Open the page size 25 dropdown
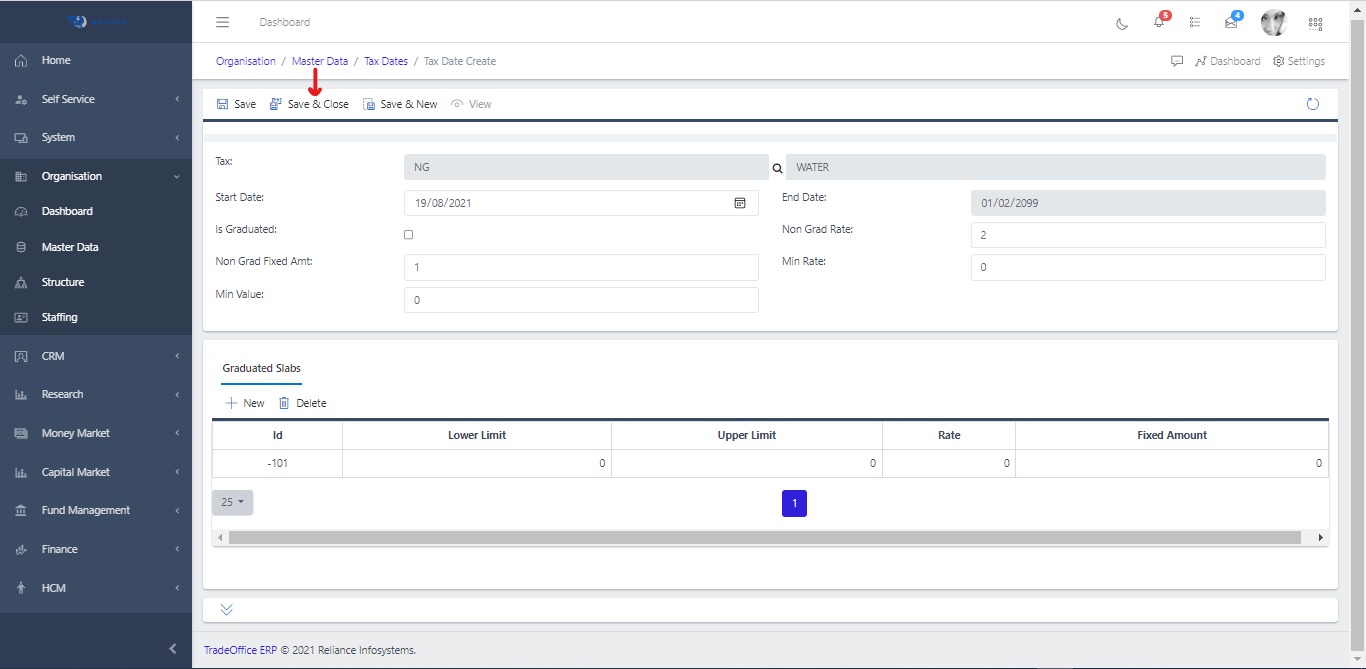 click(x=232, y=502)
